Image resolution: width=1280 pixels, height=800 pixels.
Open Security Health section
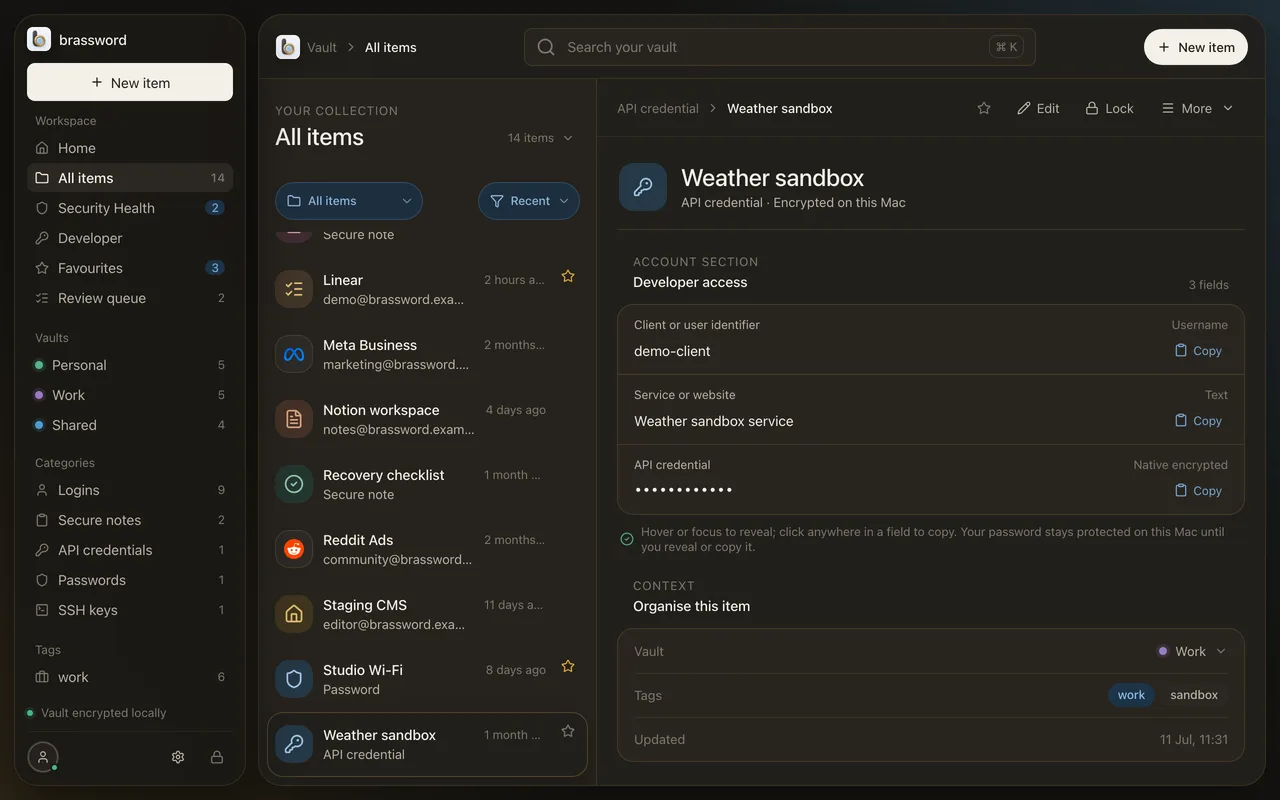[130, 208]
